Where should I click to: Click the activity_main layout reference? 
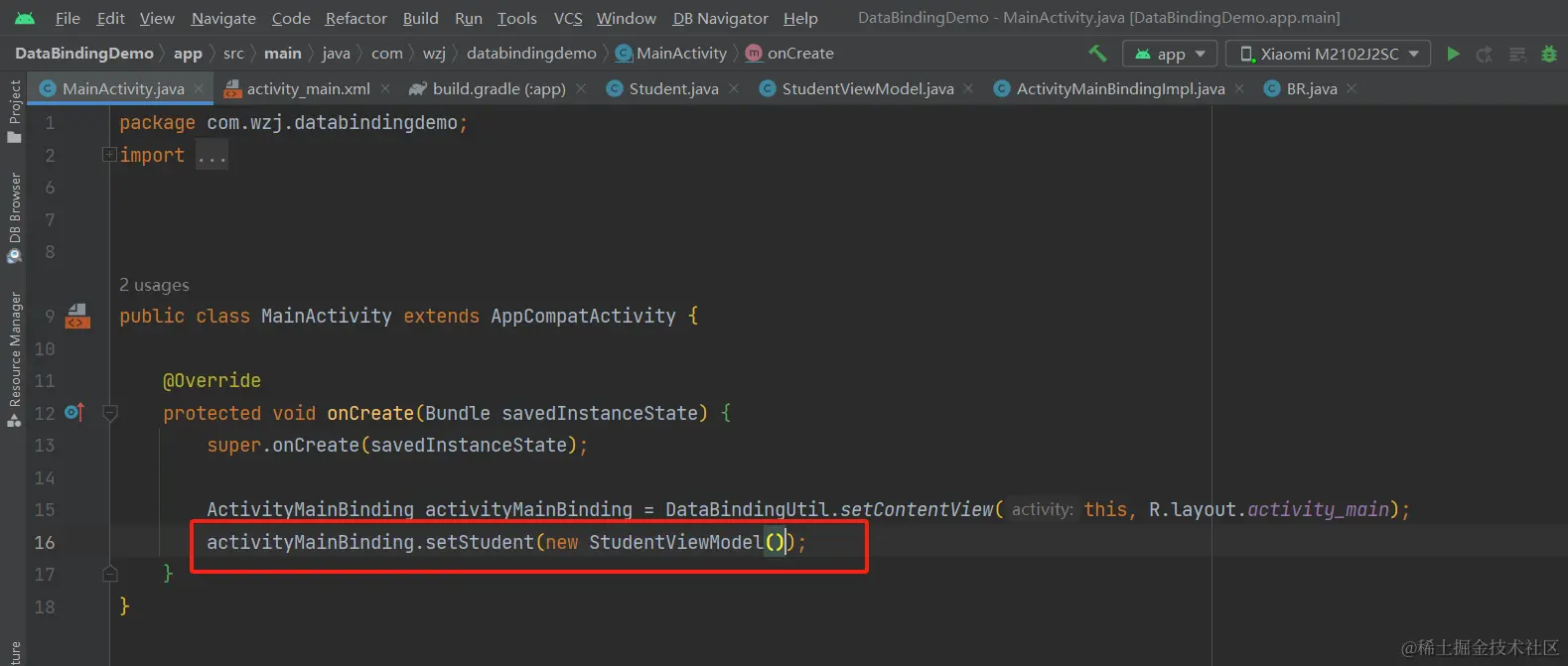point(1318,509)
